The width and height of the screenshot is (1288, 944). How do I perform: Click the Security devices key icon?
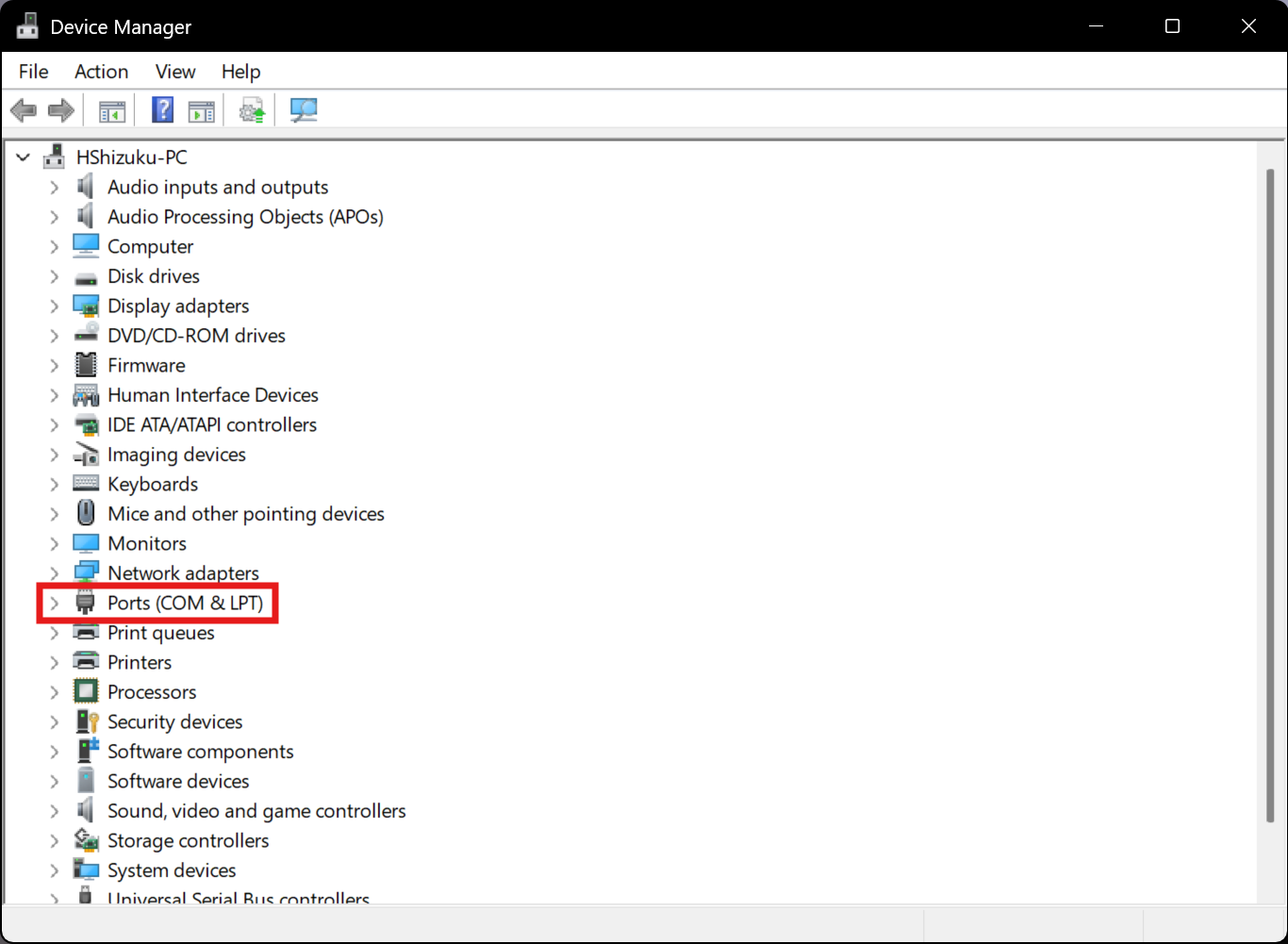click(86, 721)
